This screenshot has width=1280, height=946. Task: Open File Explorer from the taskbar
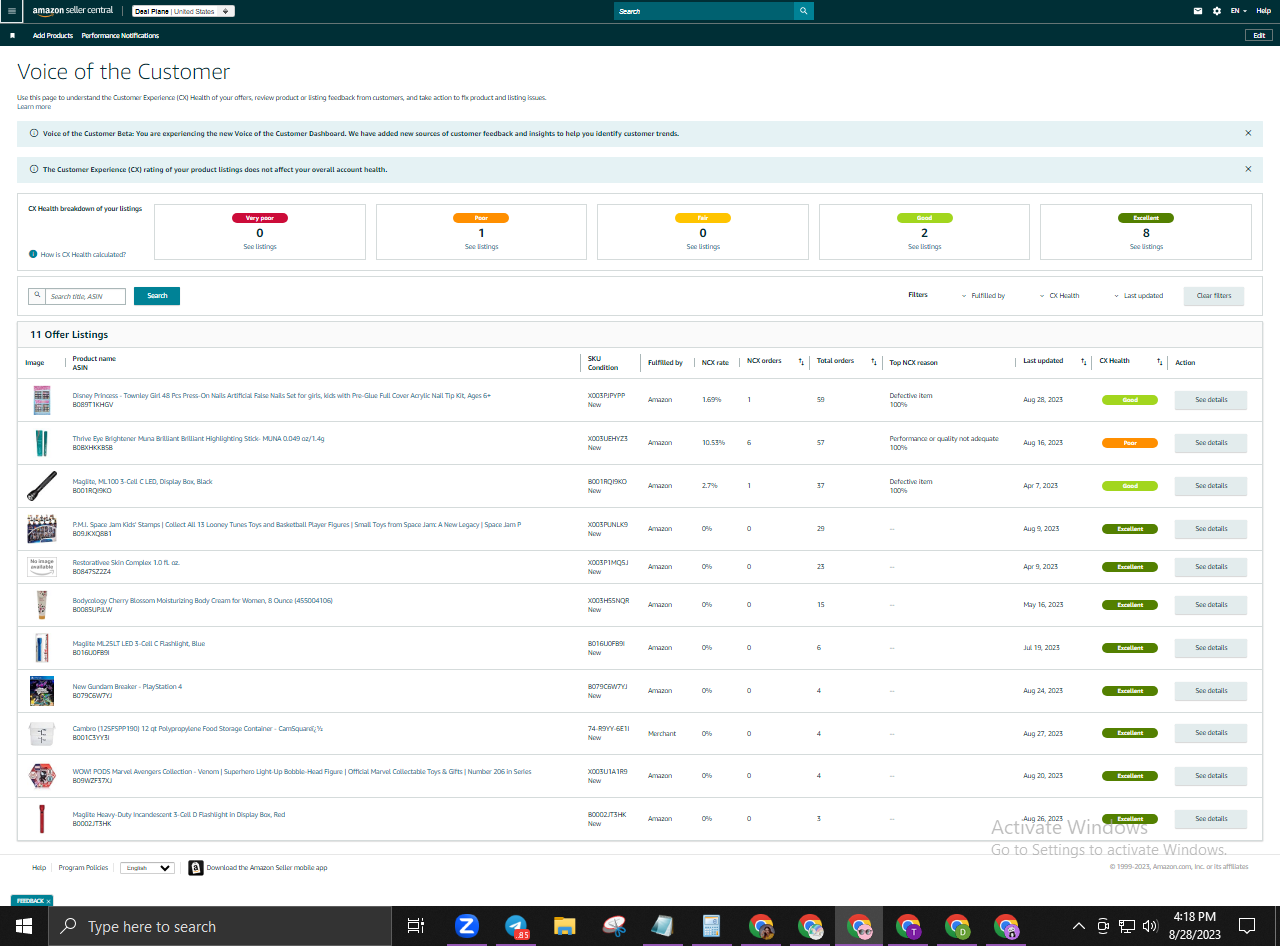tap(565, 926)
